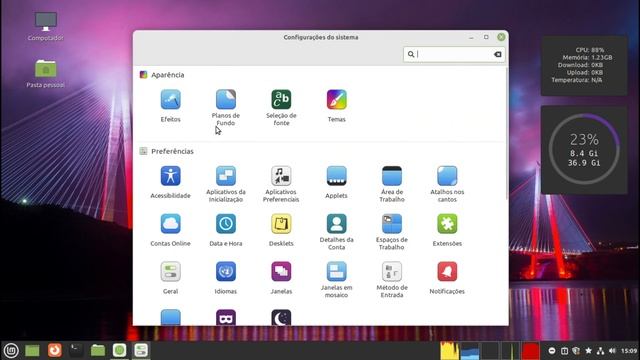Screen dimensions: 640x360
Task: Click the star tray icon
Action: coord(588,351)
